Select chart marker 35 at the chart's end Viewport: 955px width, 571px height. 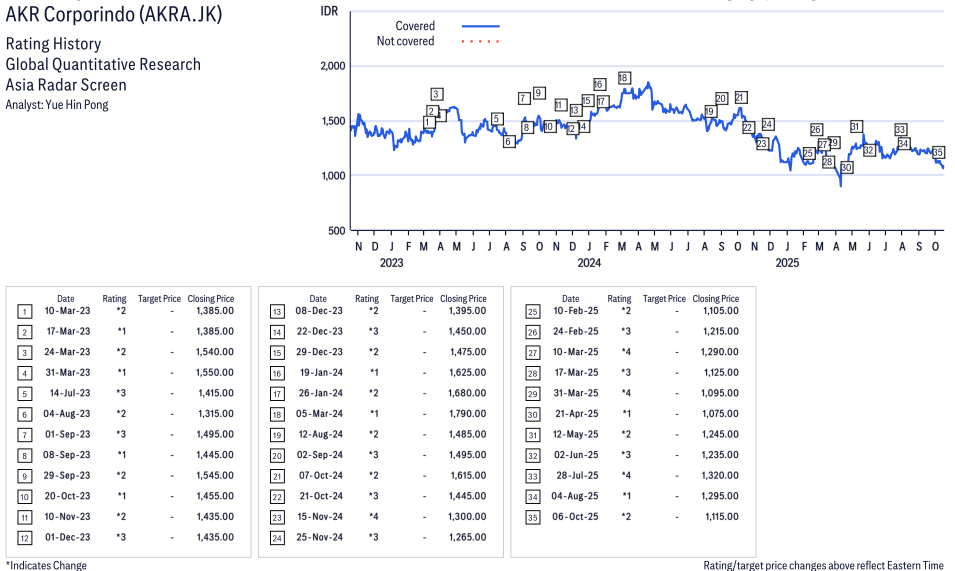pos(938,153)
